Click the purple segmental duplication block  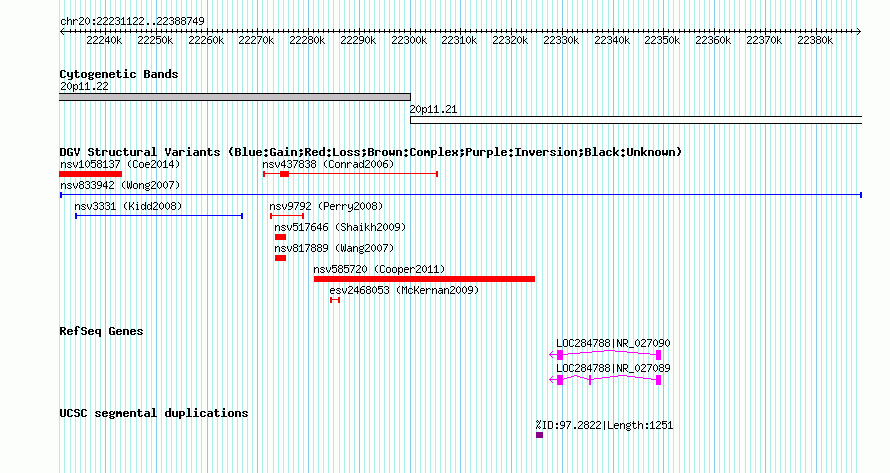coord(539,435)
